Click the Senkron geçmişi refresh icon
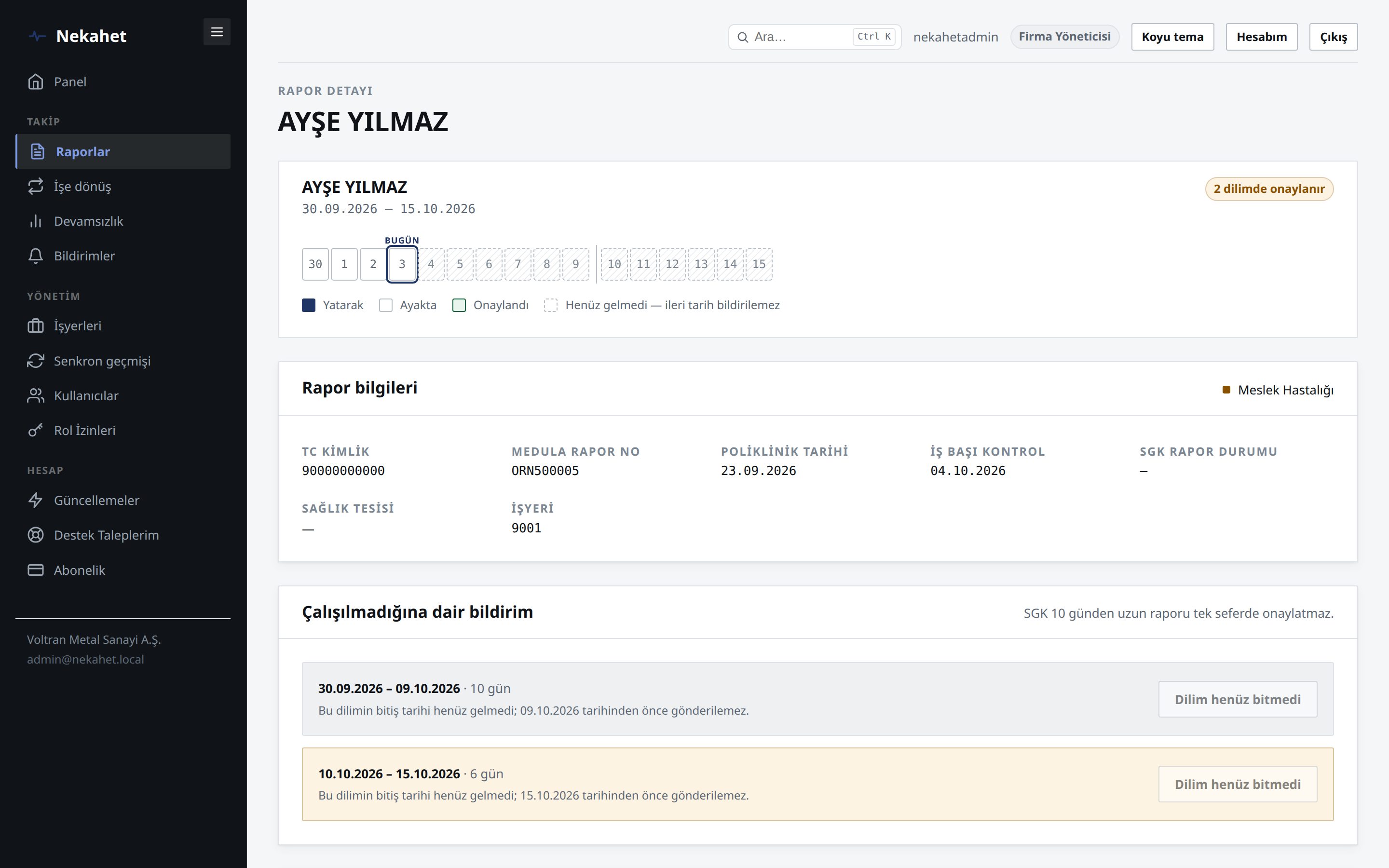1389x868 pixels. click(x=36, y=361)
